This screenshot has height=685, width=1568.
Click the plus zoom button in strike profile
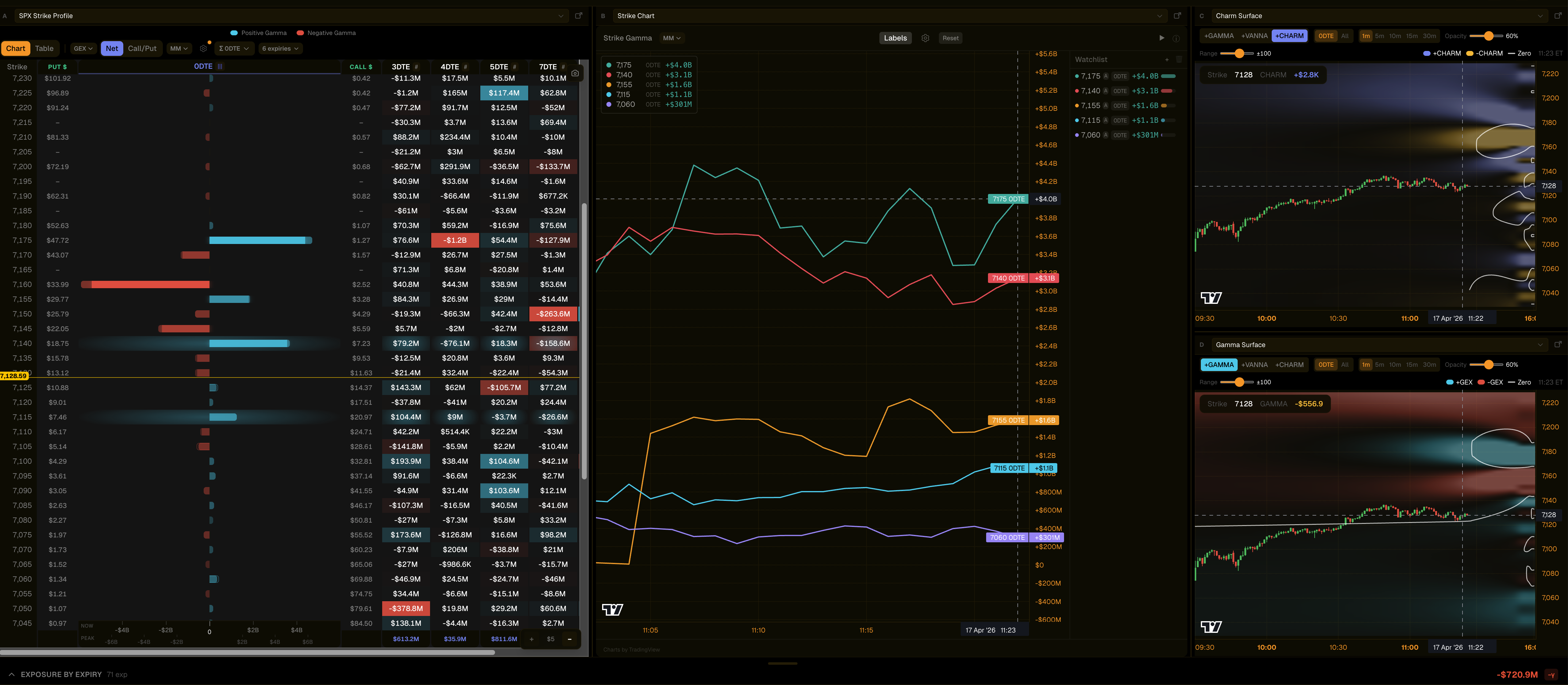pos(531,639)
